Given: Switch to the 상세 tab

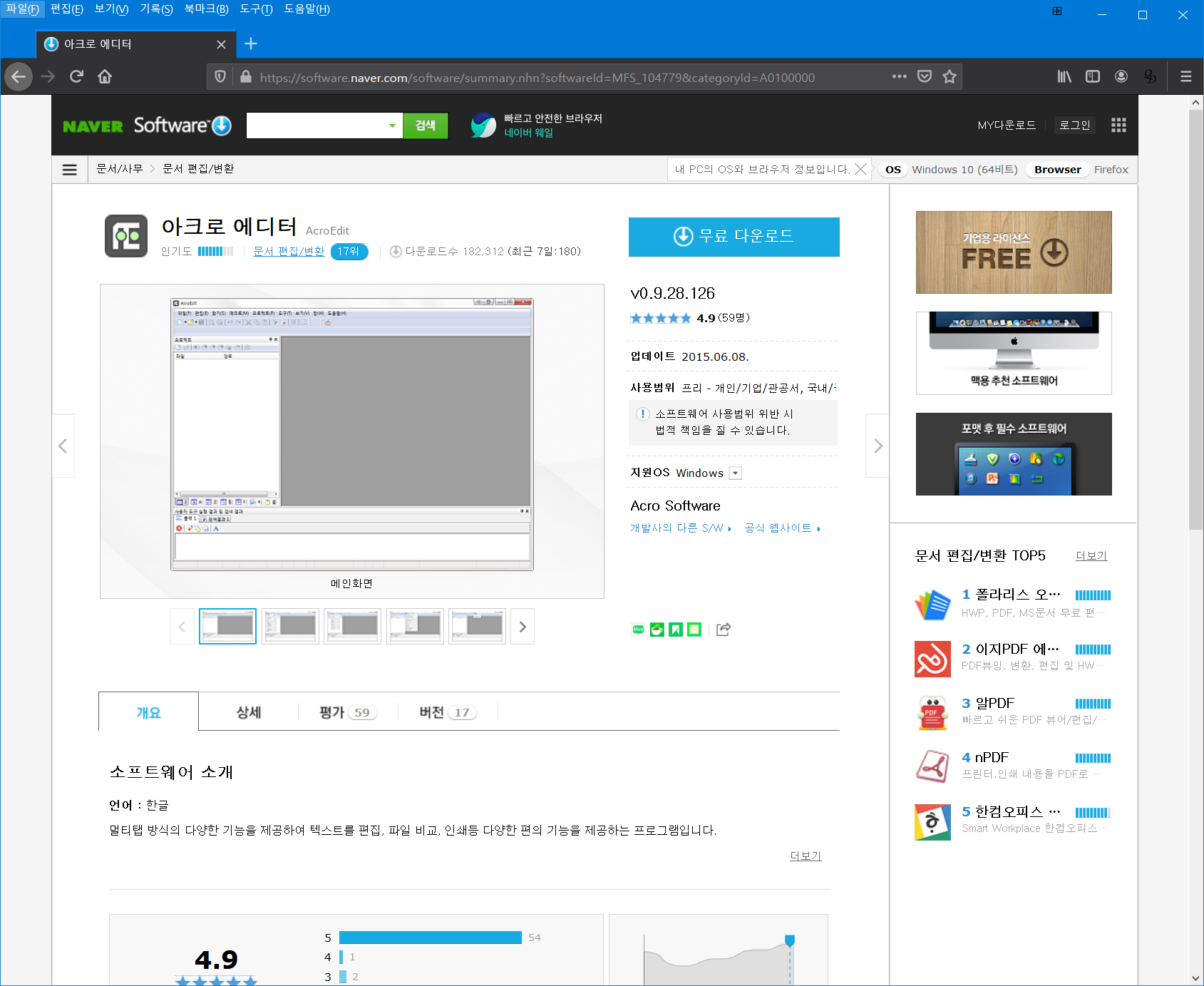Looking at the screenshot, I should click(x=249, y=712).
